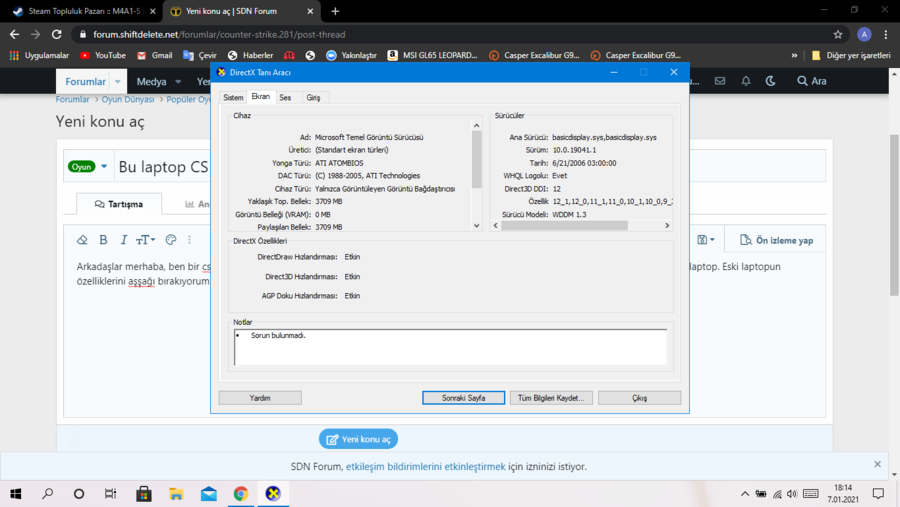Open the Giriş tab
This screenshot has height=507, width=900.
coord(313,98)
